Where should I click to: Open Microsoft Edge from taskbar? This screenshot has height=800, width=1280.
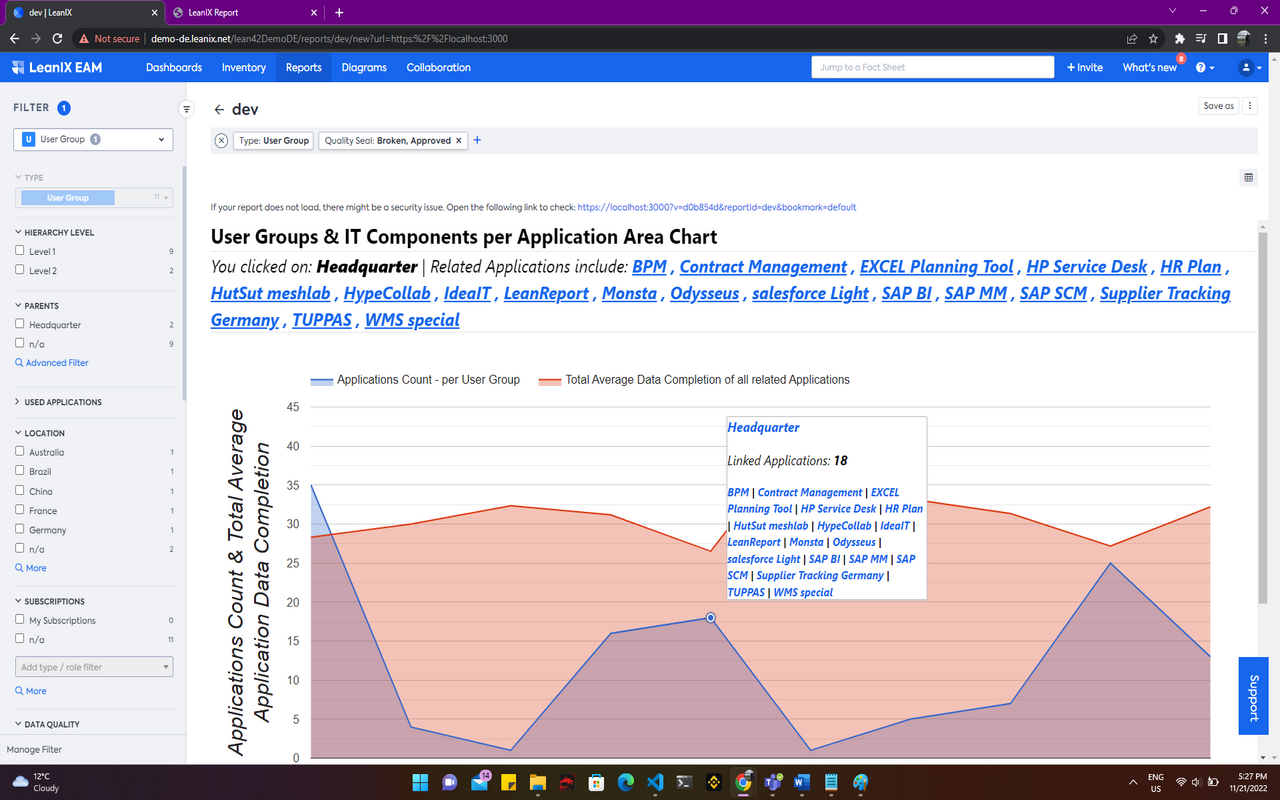tap(625, 782)
